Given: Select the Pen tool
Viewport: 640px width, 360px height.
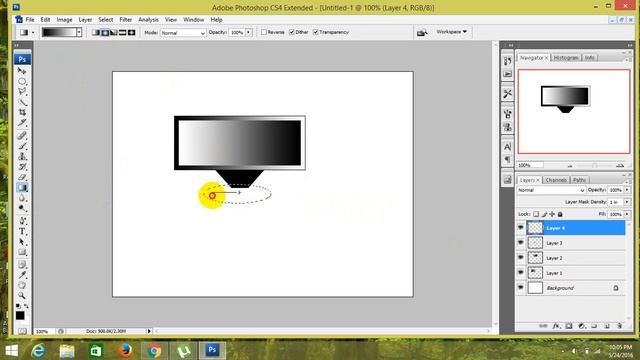Looking at the screenshot, I should click(22, 221).
